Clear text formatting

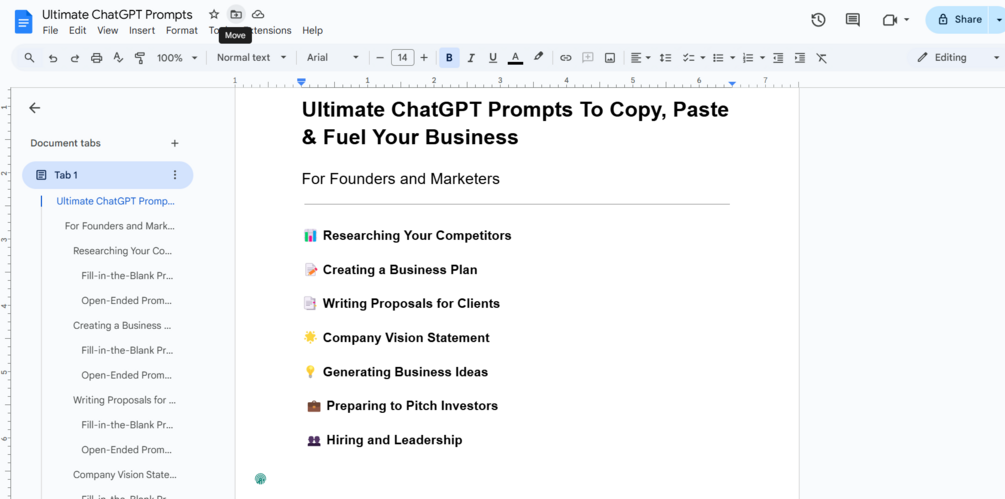coord(822,58)
